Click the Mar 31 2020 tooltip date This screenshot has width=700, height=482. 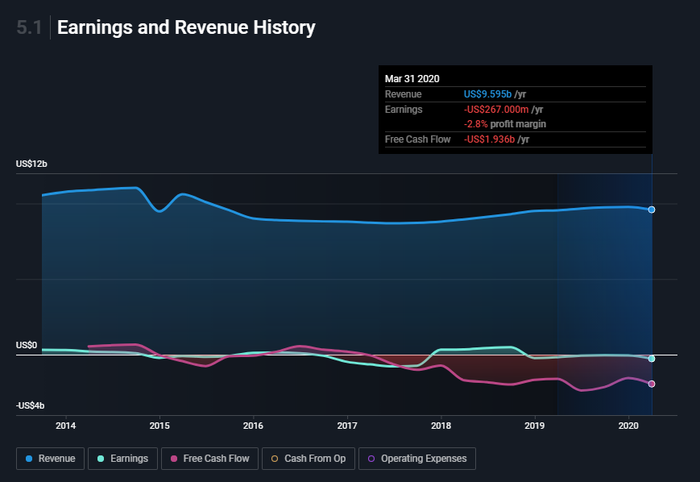412,78
